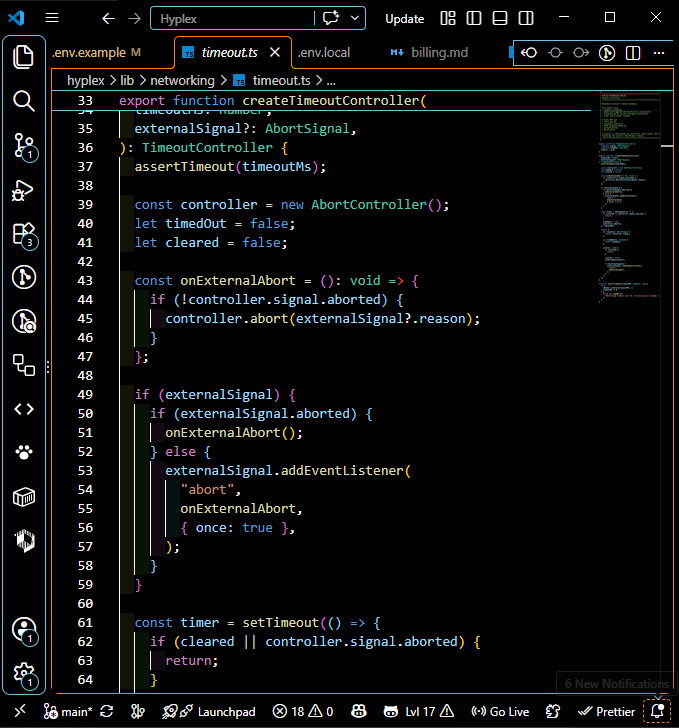This screenshot has height=728, width=679.
Task: Open remote window indicator in status bar
Action: [x=20, y=711]
